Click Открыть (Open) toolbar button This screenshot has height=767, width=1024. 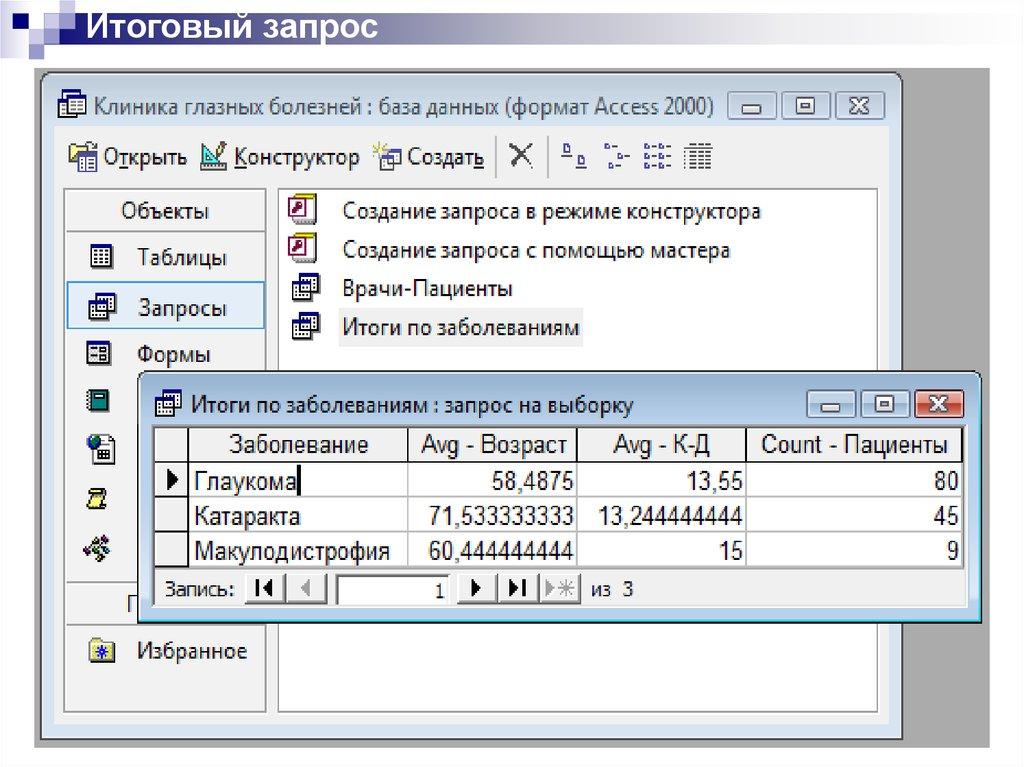(127, 157)
